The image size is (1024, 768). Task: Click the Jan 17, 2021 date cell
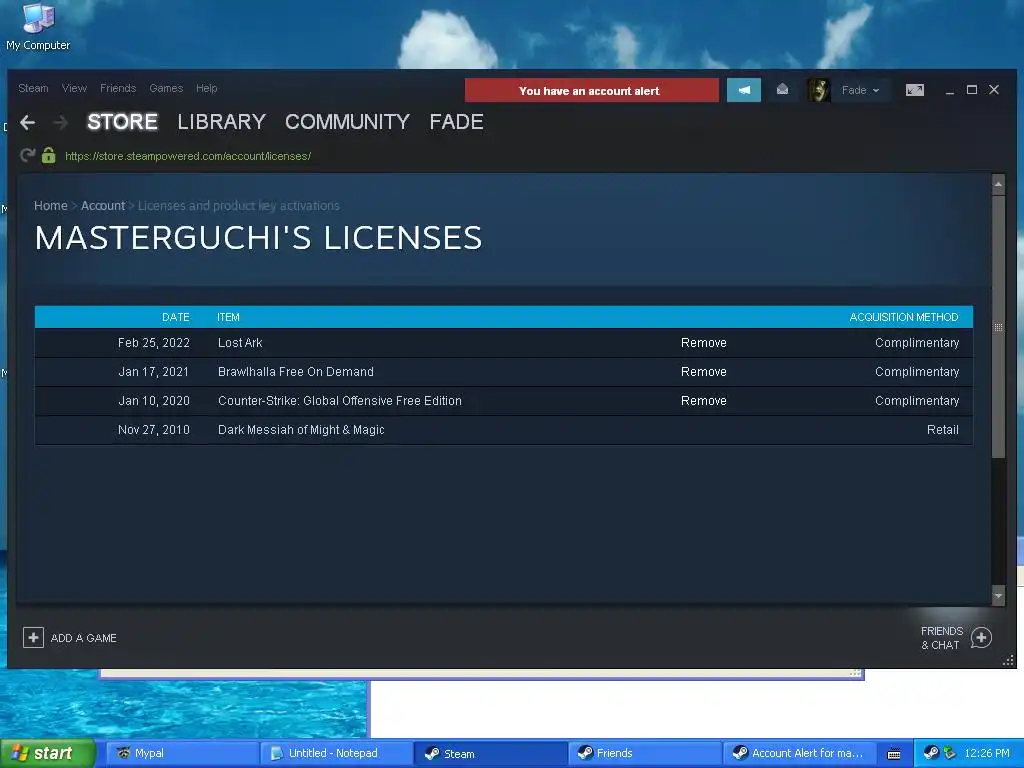153,372
